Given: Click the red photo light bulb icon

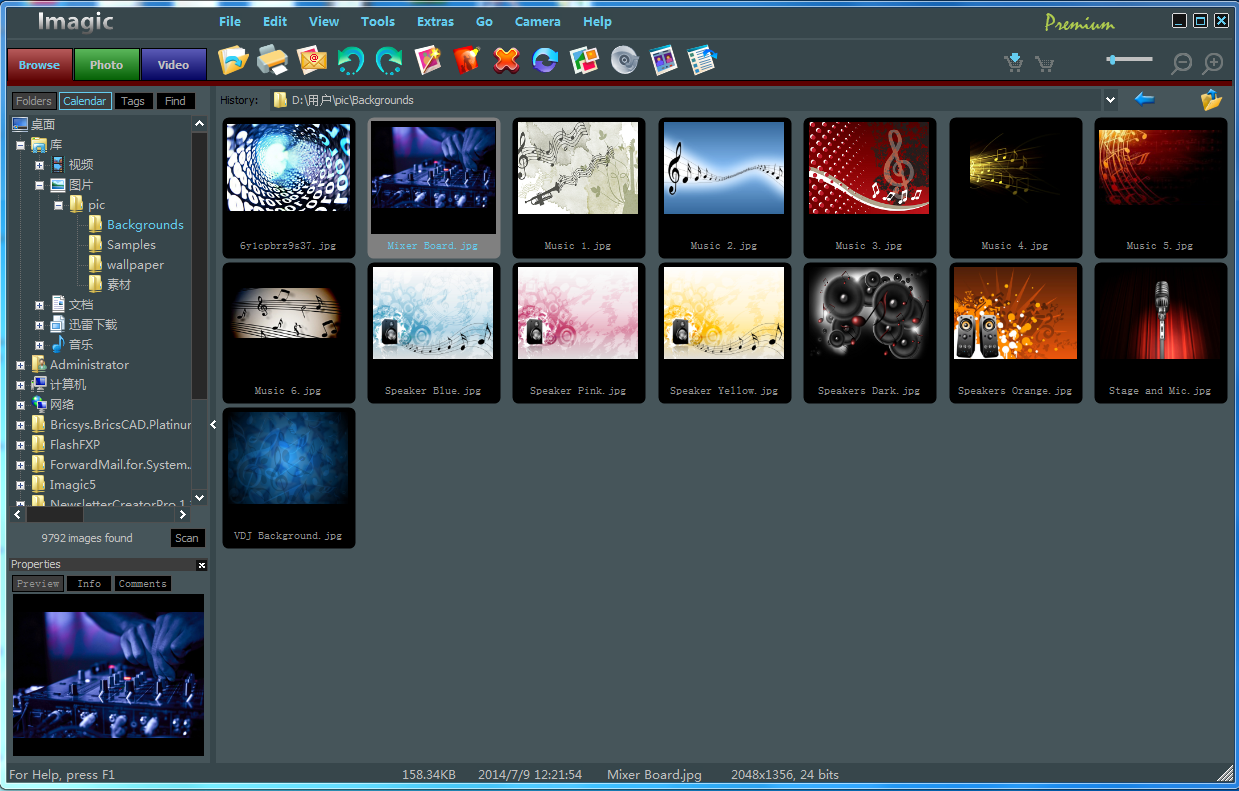Looking at the screenshot, I should pyautogui.click(x=467, y=61).
